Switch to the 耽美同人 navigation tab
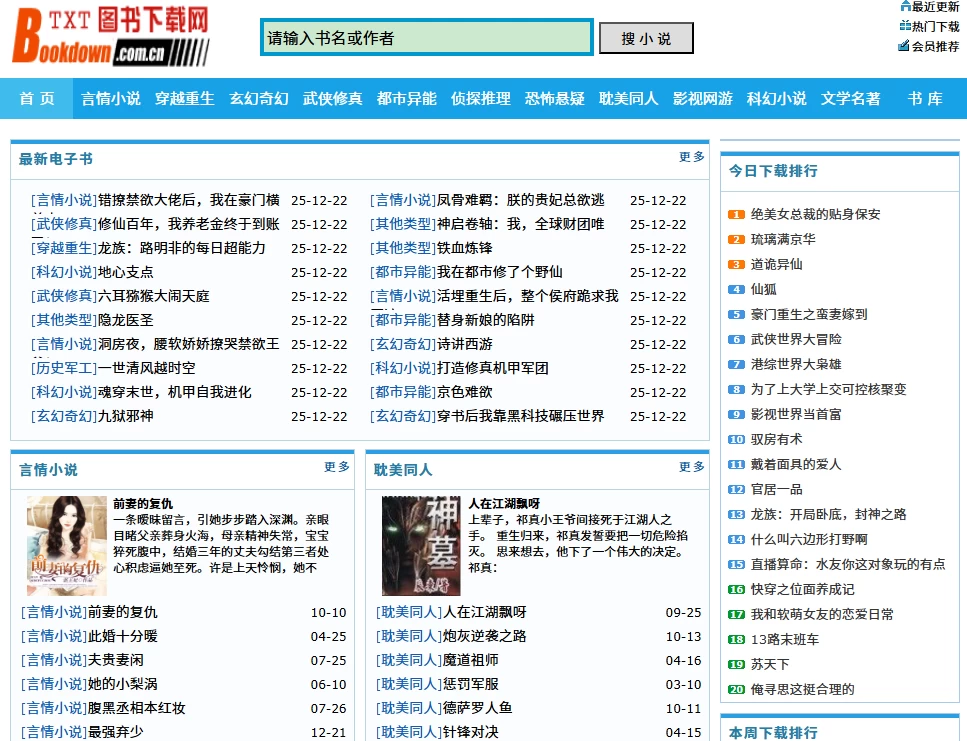The image size is (967, 741). click(628, 99)
